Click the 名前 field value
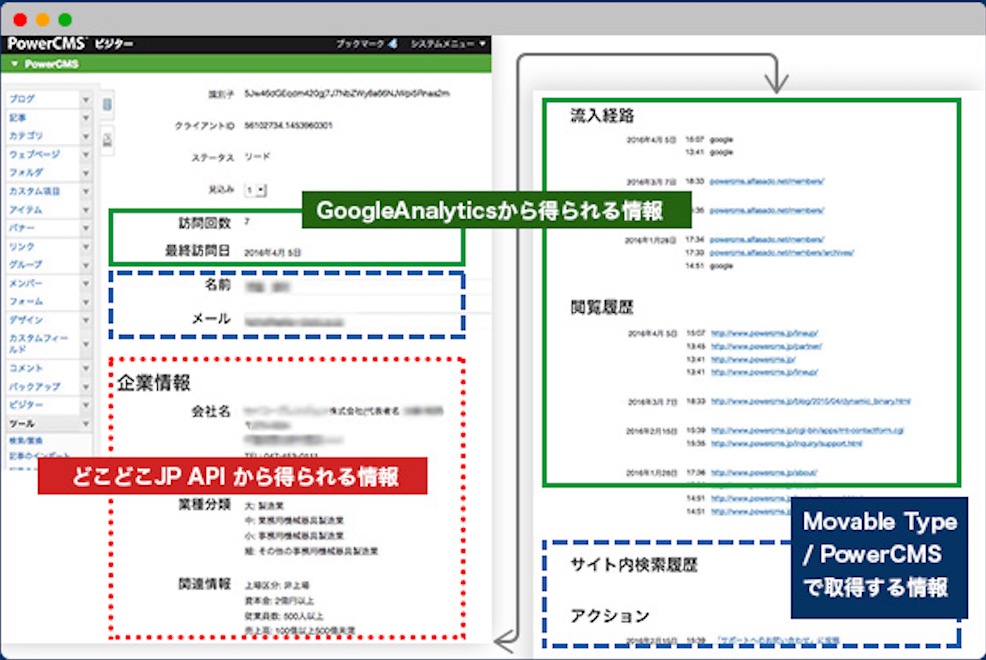This screenshot has width=986, height=660. pyautogui.click(x=267, y=287)
